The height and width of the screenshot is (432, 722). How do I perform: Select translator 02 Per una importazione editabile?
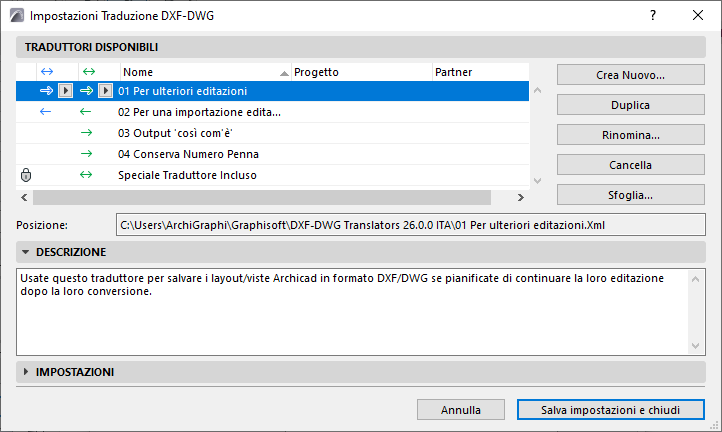pos(199,112)
